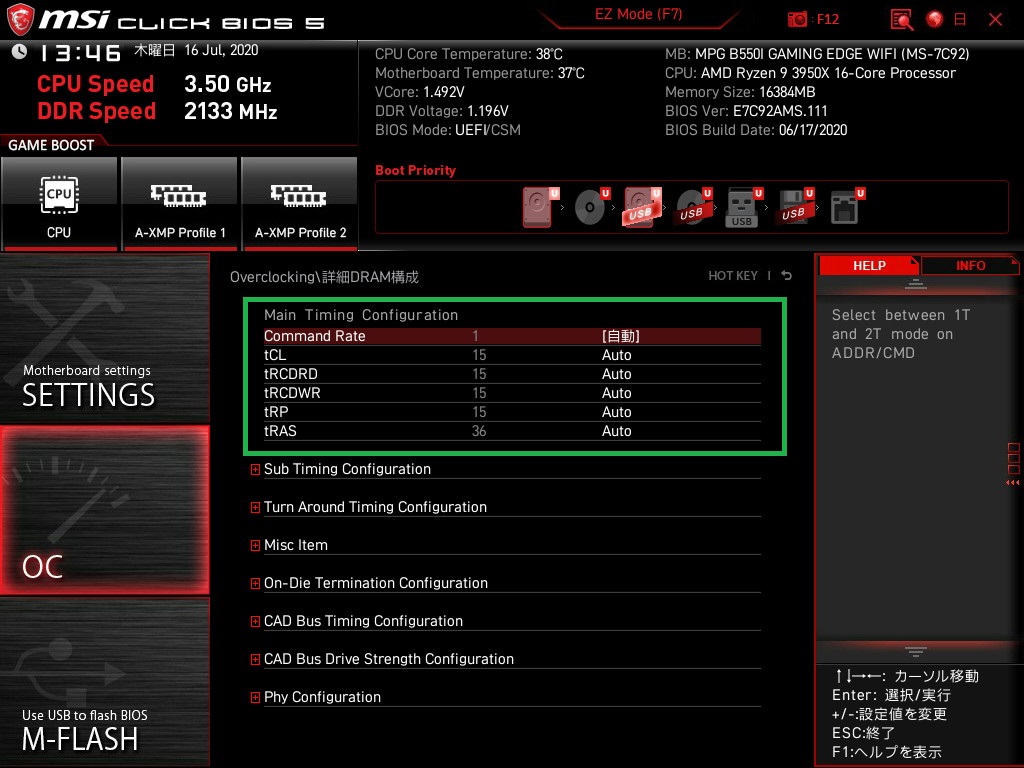Click the Boot Priority heading

point(415,170)
